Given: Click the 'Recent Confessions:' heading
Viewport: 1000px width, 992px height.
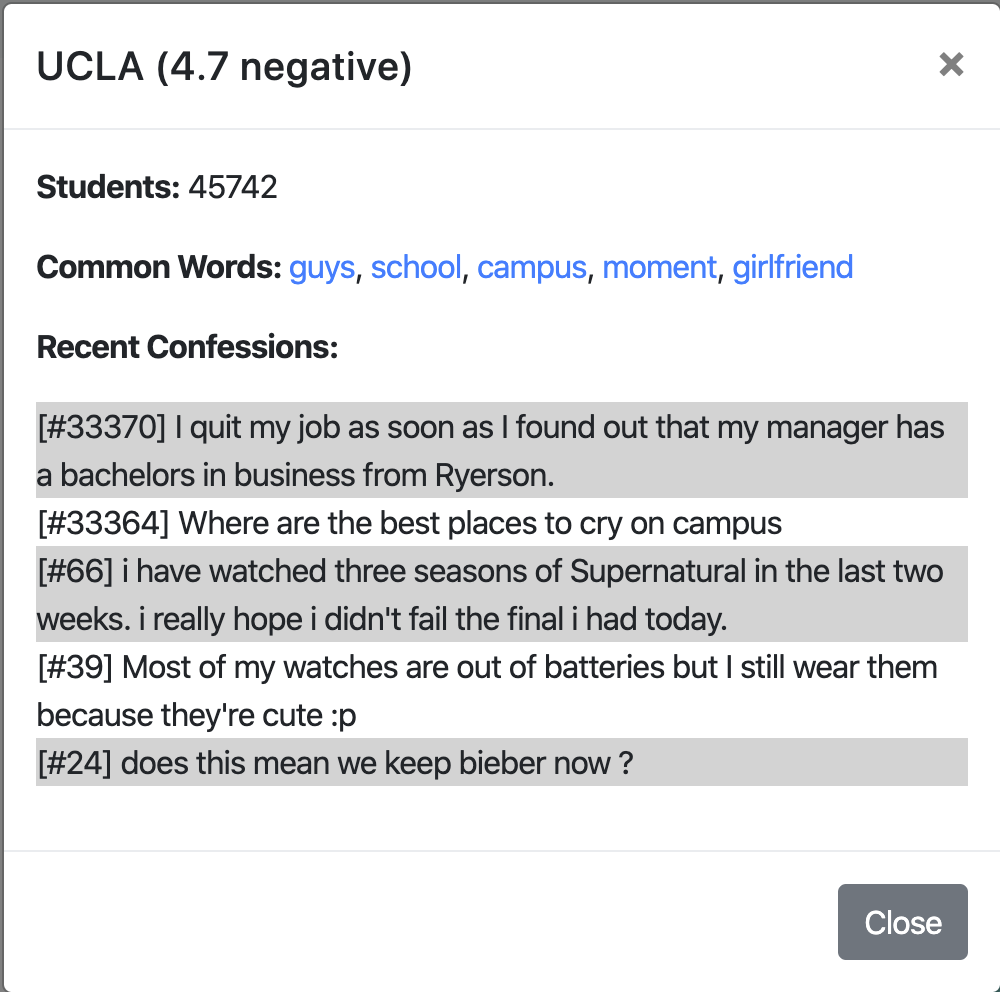Looking at the screenshot, I should (187, 347).
